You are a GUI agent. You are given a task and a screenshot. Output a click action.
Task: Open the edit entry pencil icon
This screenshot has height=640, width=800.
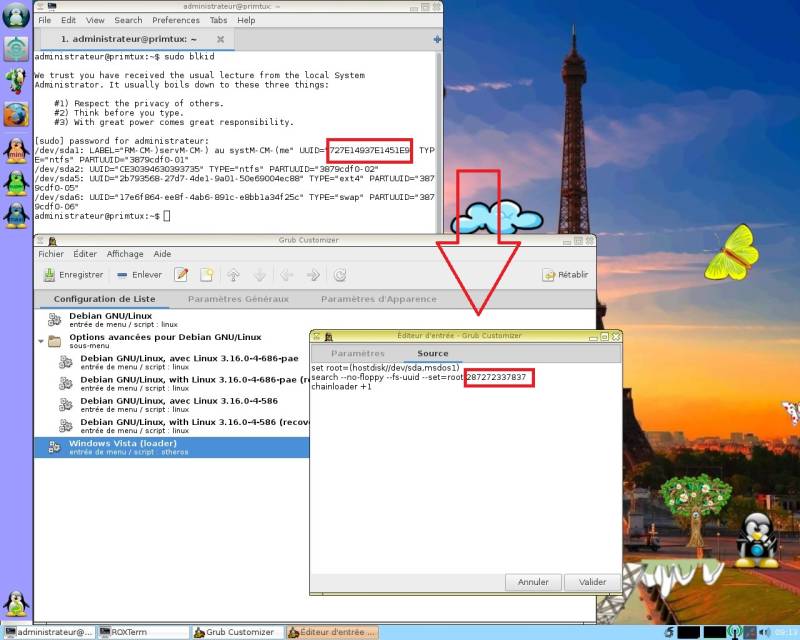pos(181,275)
